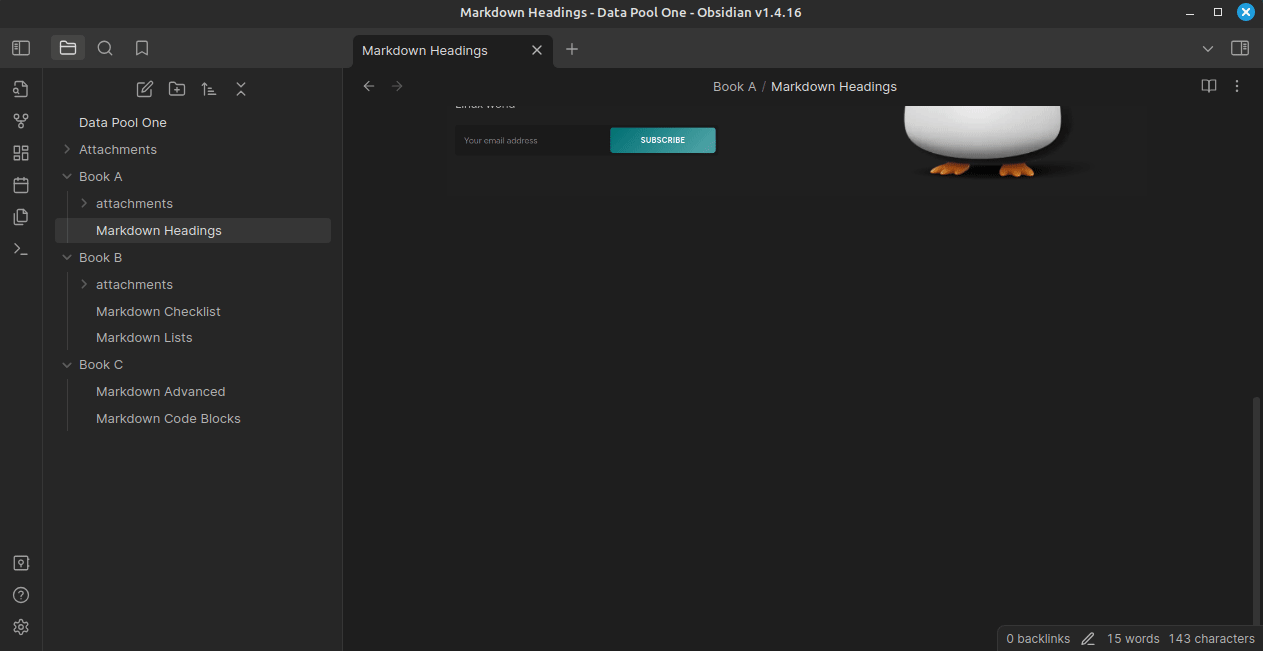Open tab list dropdown arrow
Viewport: 1263px width, 651px height.
tap(1208, 49)
